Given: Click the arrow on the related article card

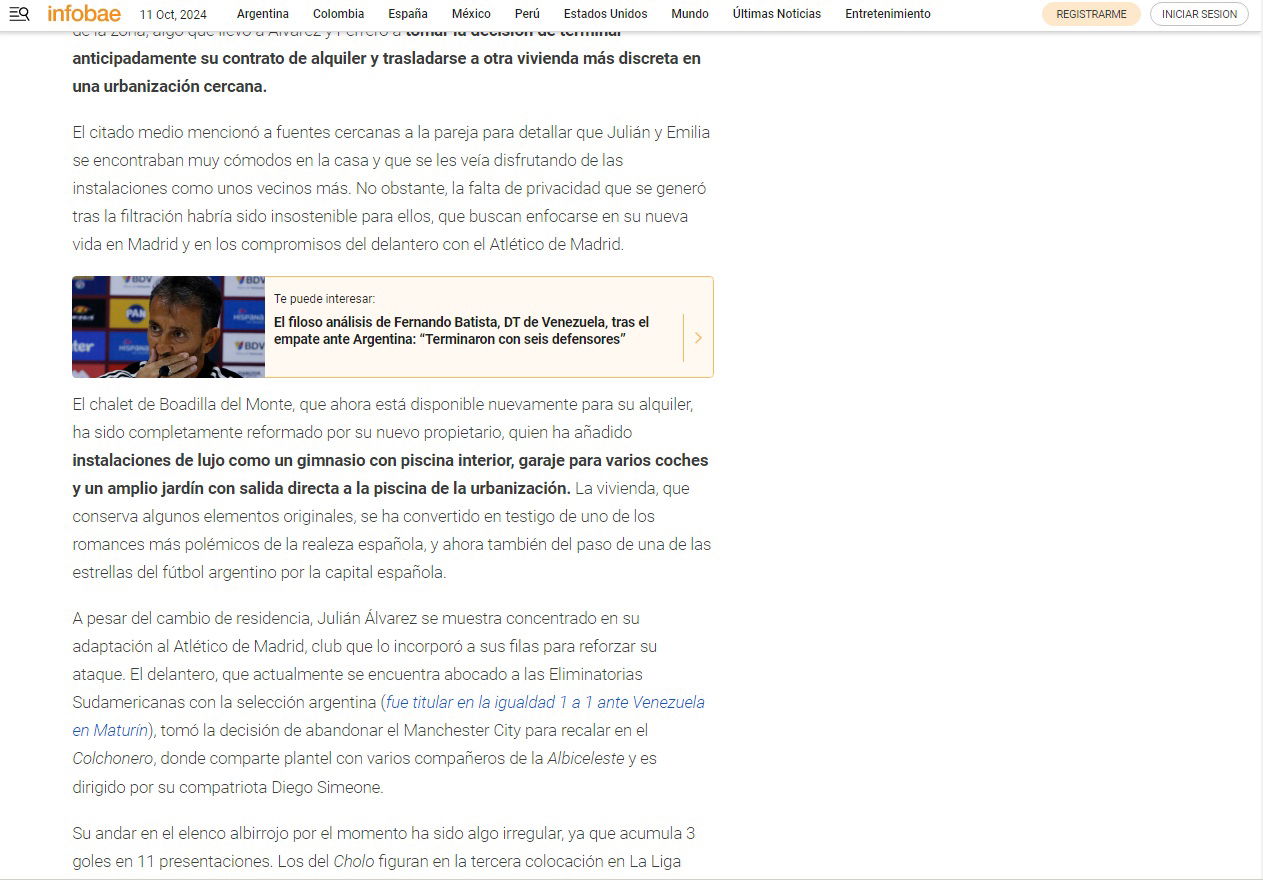Looking at the screenshot, I should tap(698, 338).
